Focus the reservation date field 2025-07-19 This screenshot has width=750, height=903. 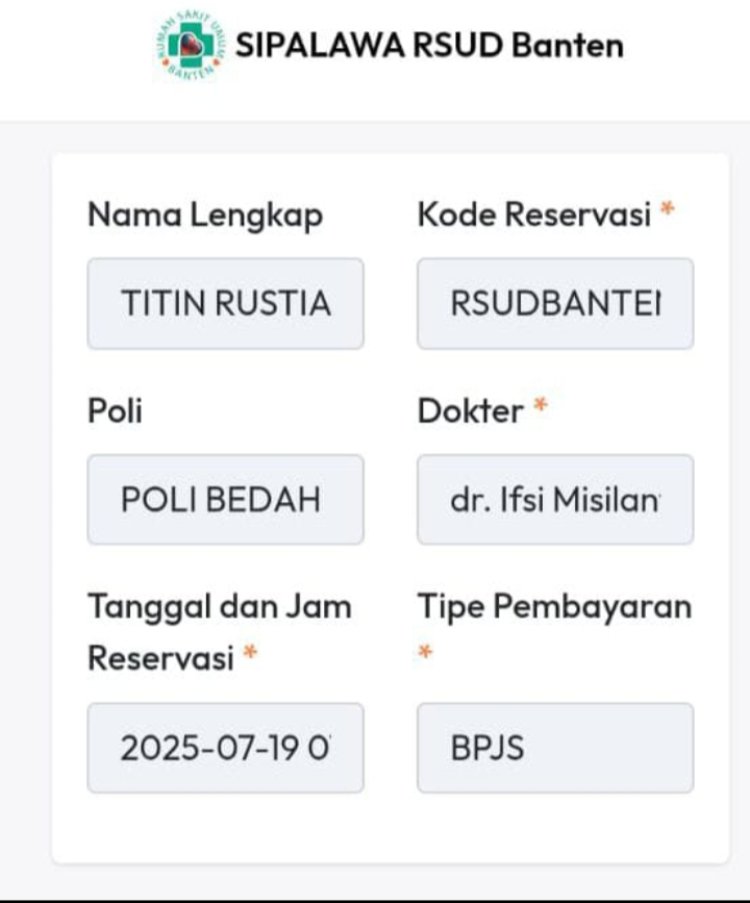point(225,747)
